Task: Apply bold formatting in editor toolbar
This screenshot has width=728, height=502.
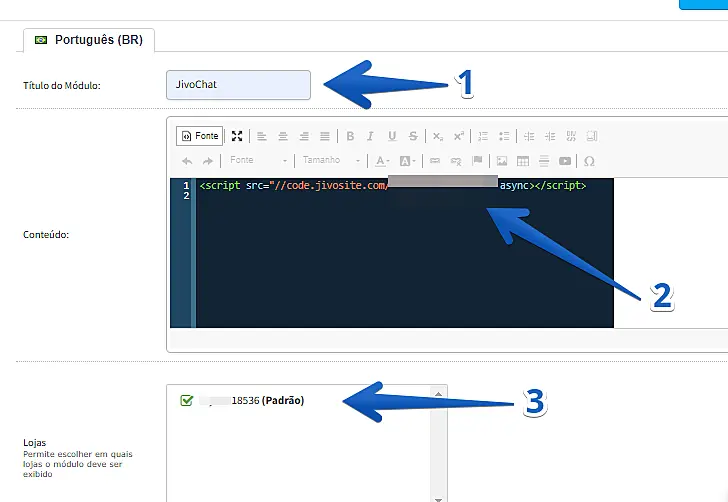Action: pos(350,136)
